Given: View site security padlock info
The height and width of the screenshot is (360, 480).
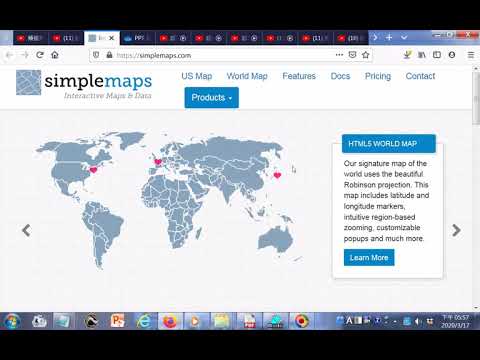Looking at the screenshot, I should (109, 55).
